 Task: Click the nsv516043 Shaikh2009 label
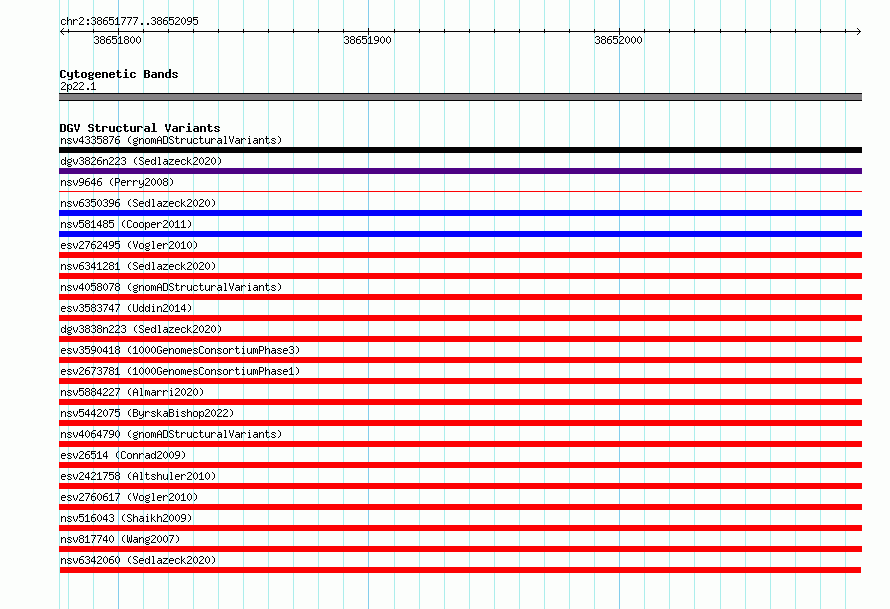click(126, 518)
